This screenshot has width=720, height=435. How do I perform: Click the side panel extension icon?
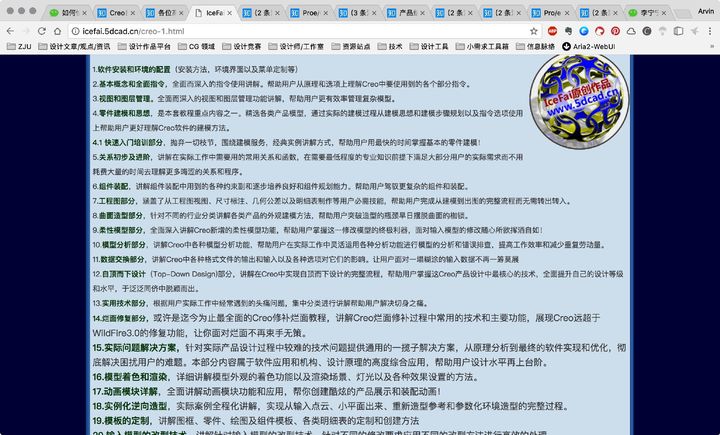pos(679,31)
